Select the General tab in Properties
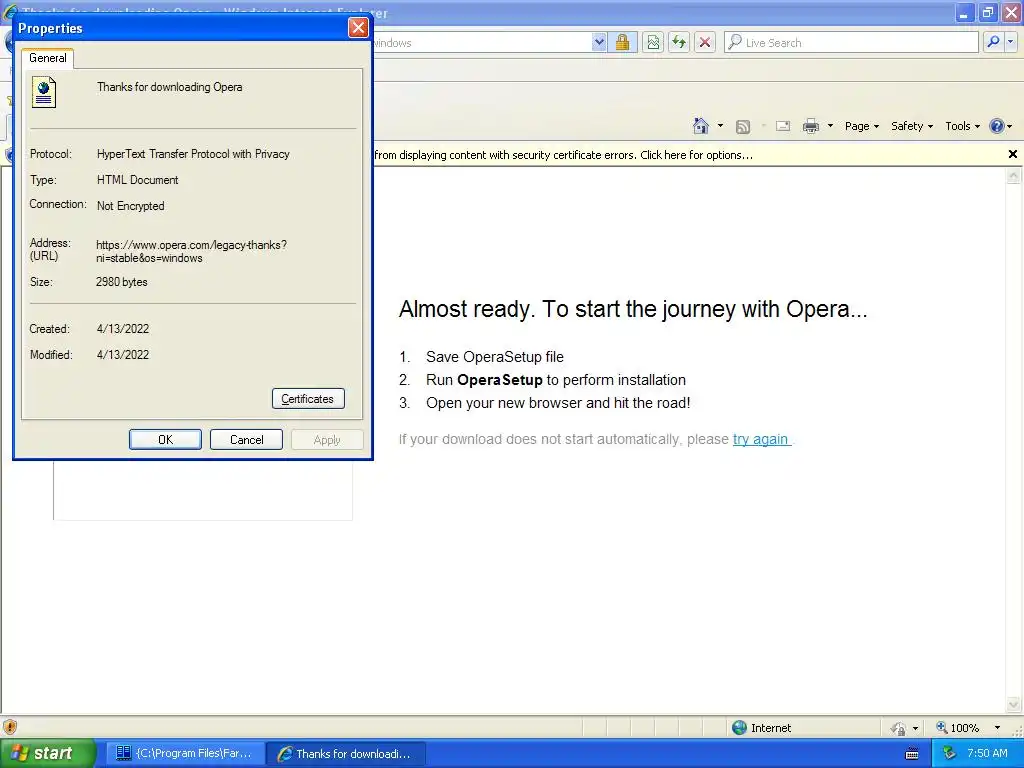This screenshot has width=1024, height=768. [x=48, y=58]
